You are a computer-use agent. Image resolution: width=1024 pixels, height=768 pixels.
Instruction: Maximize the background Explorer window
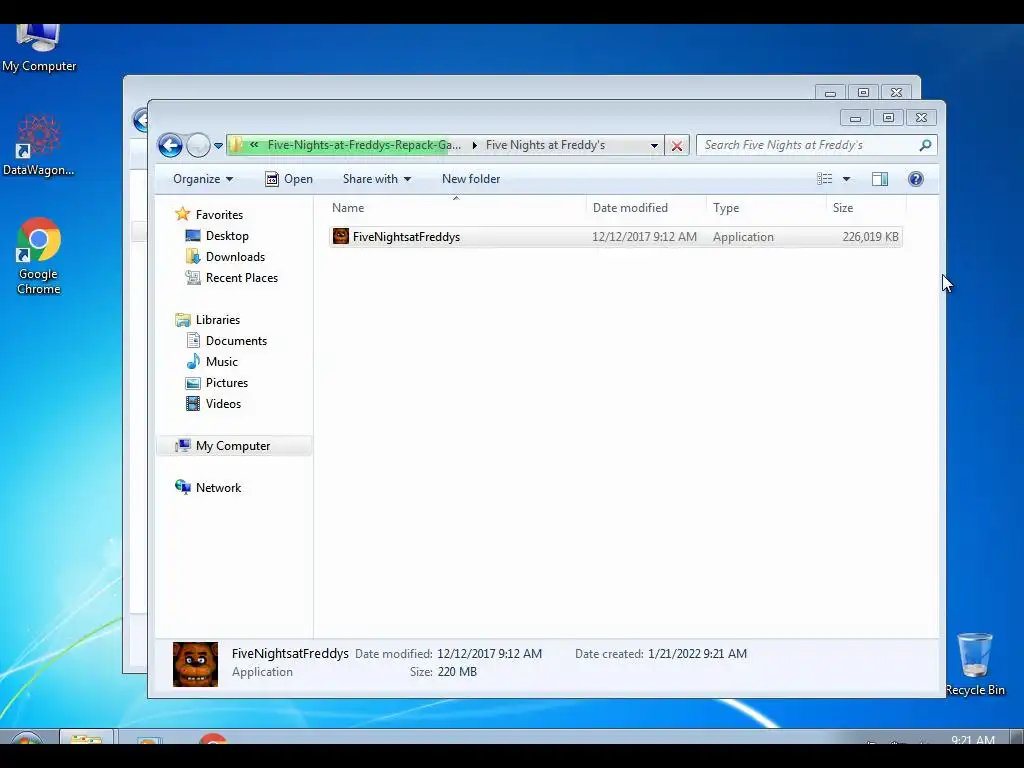(x=863, y=93)
